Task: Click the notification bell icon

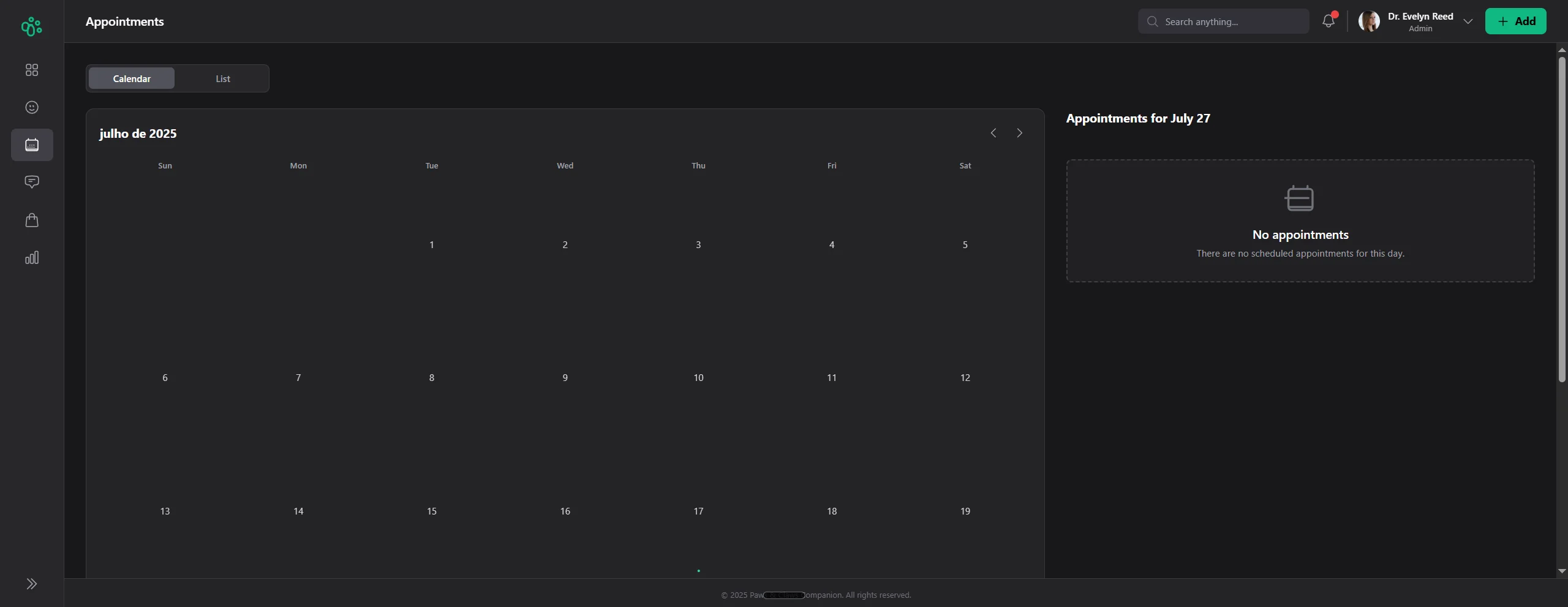Action: [x=1328, y=21]
